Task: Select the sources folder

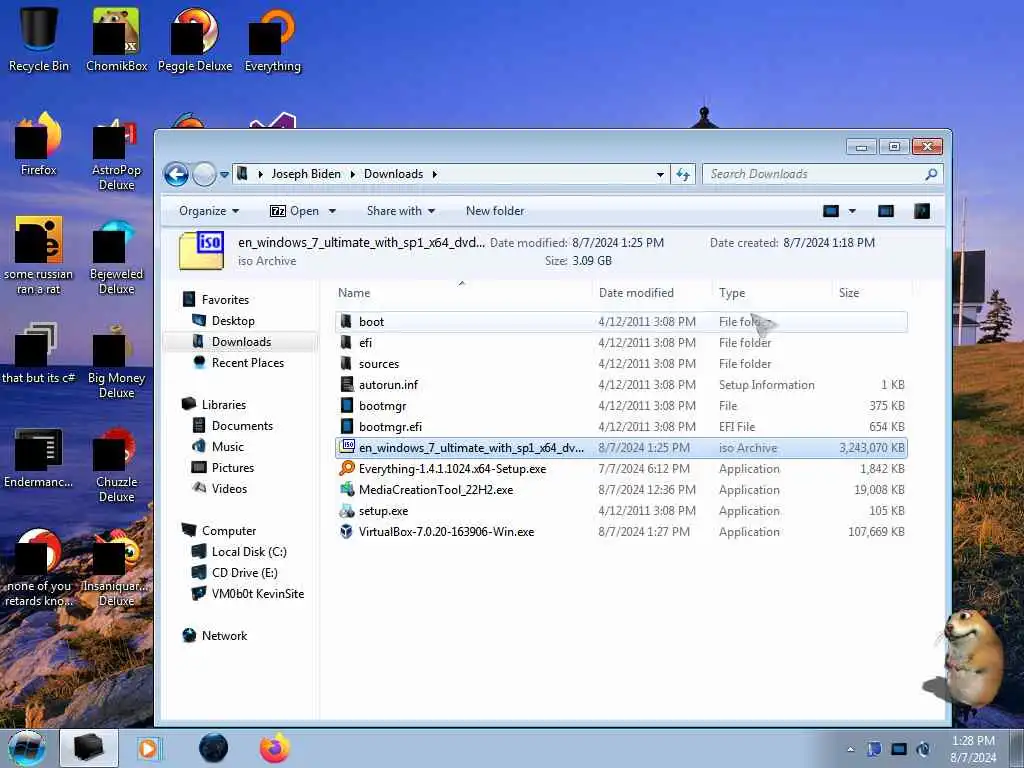Action: click(x=620, y=364)
